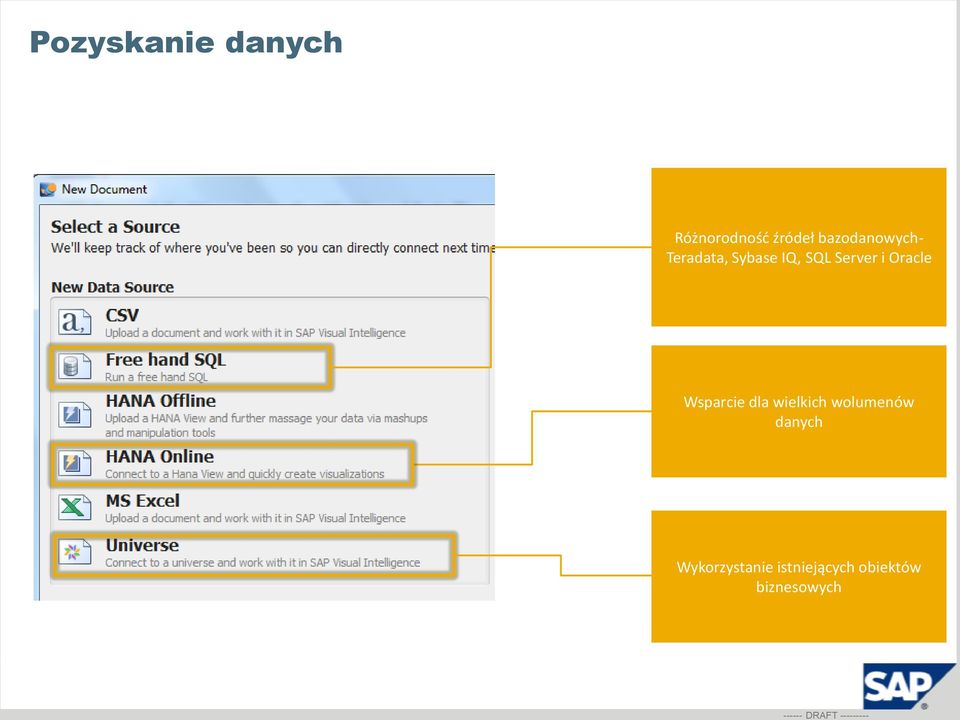Click the Free hand SQL database icon

tap(75, 366)
